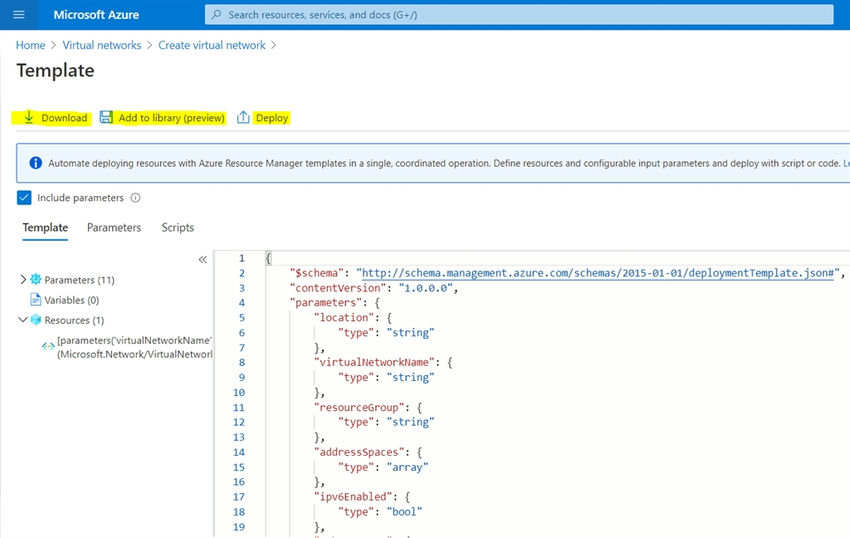
Task: Click the Deploy upload icon
Action: pos(243,117)
